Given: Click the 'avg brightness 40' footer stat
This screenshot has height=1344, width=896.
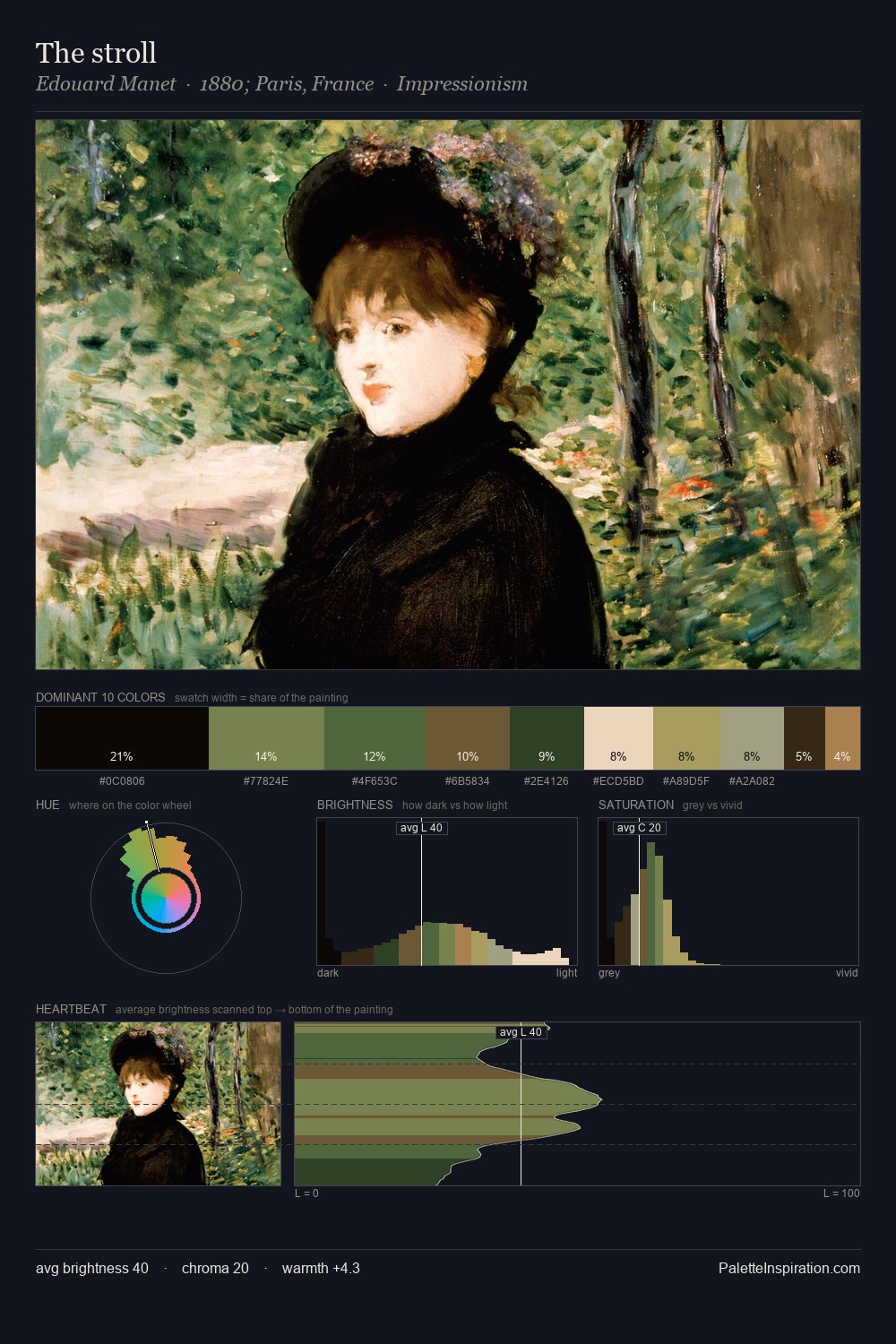Looking at the screenshot, I should click(x=92, y=1268).
